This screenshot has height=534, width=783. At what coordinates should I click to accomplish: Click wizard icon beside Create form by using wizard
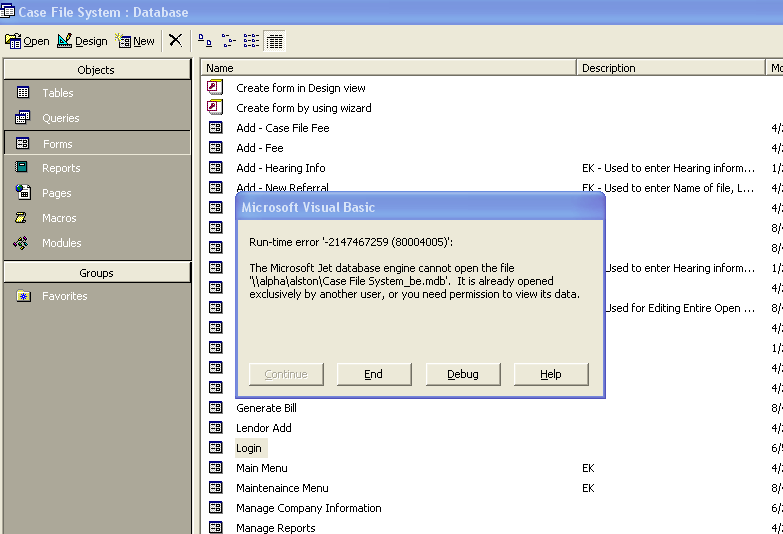coord(215,107)
